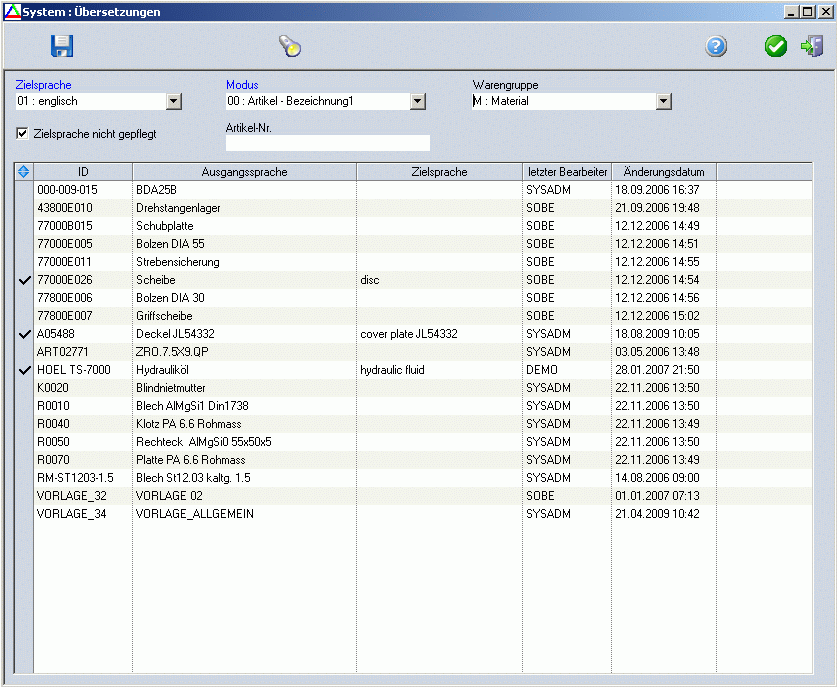
Task: Open the Warengruppe dropdown
Action: tap(663, 101)
